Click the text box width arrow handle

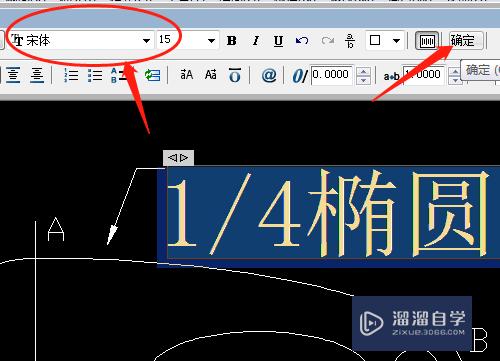coord(178,158)
